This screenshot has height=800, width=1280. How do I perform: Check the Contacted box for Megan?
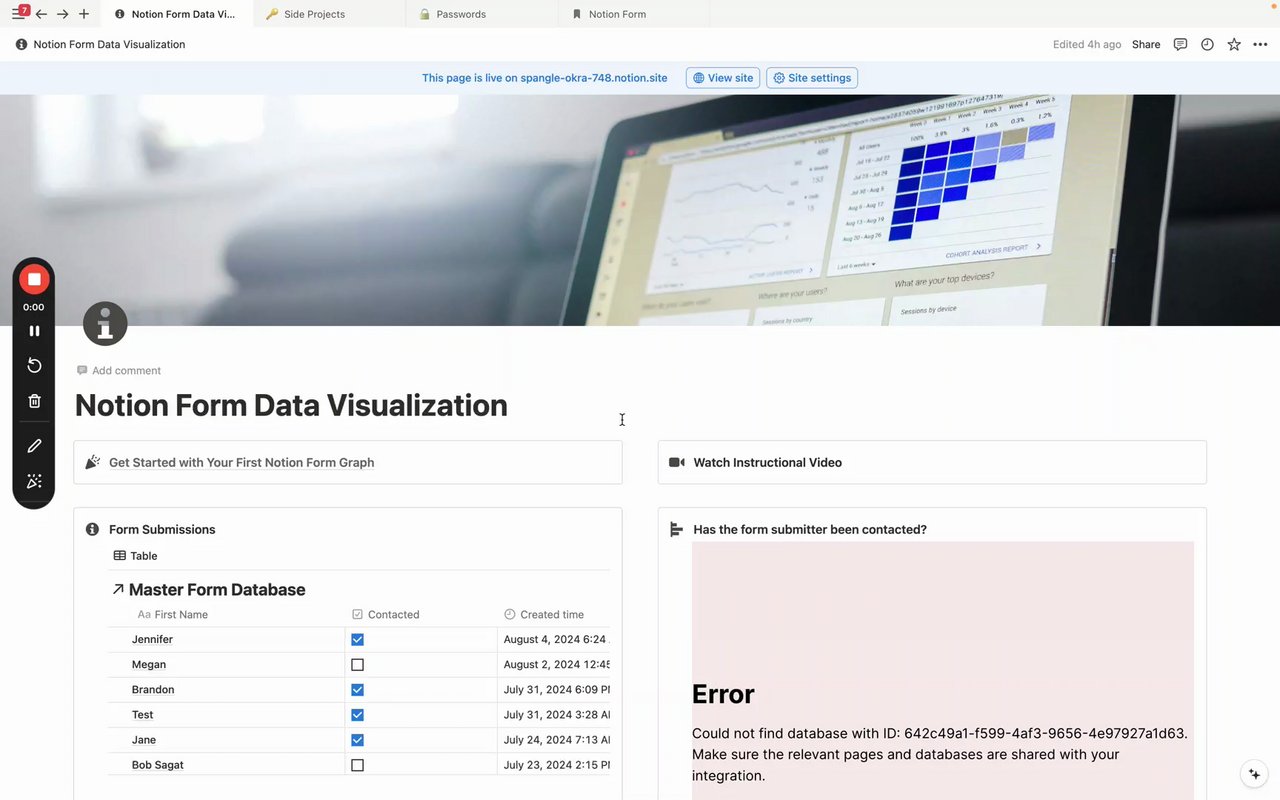[x=357, y=665]
